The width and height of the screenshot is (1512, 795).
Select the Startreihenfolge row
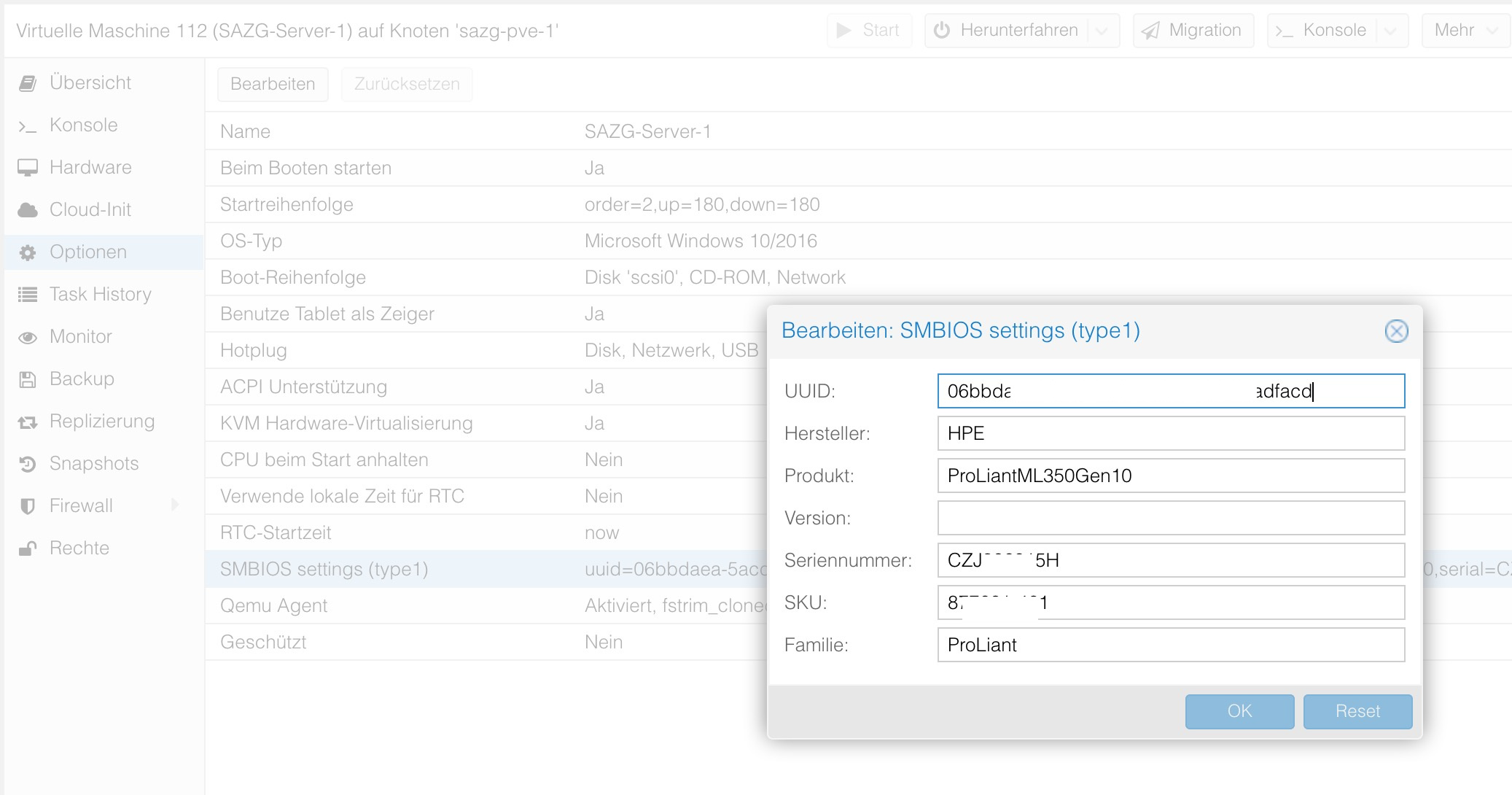click(x=858, y=204)
